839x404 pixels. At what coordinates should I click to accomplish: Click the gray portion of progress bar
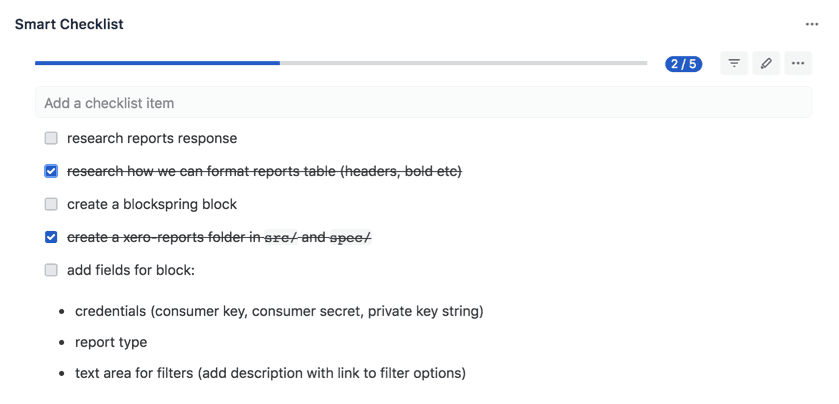[x=463, y=63]
